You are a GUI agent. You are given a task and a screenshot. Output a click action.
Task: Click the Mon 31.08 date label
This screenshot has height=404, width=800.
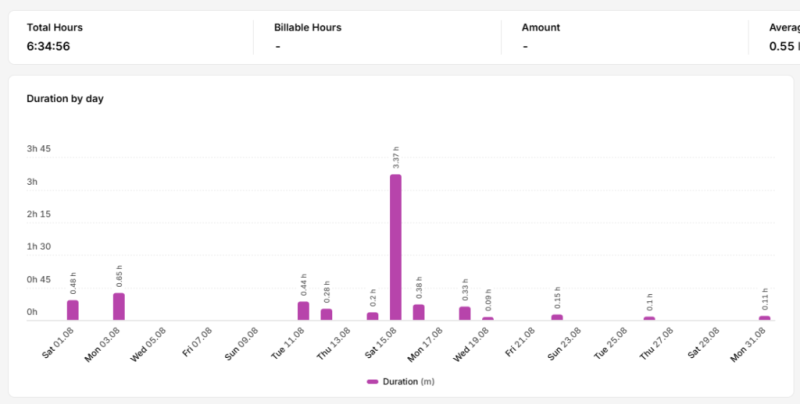(x=747, y=344)
